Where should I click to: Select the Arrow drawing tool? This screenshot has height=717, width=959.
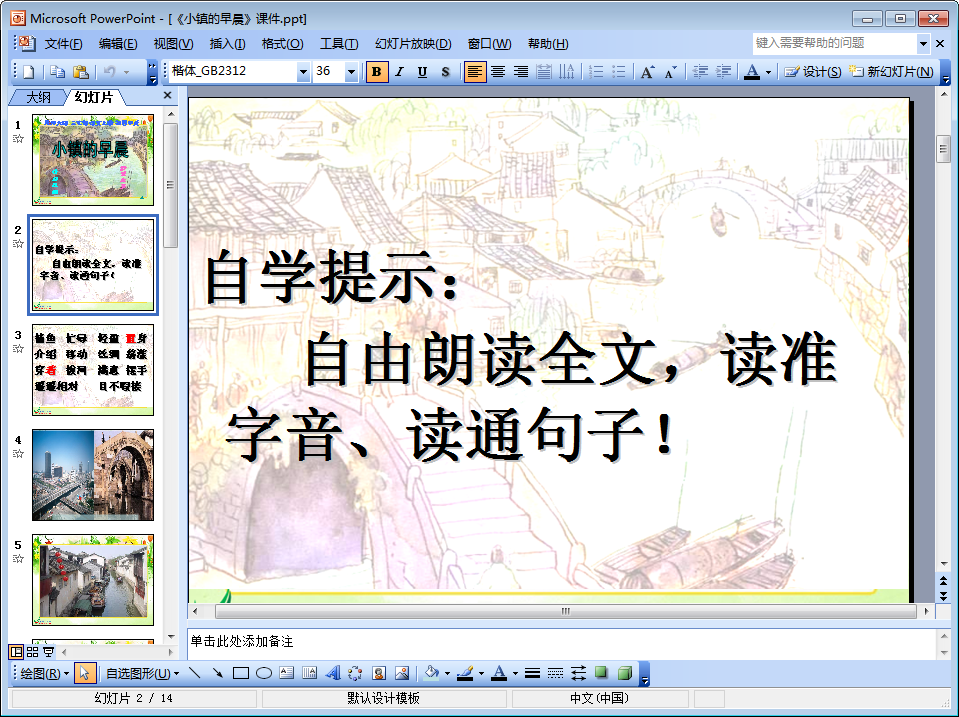[217, 674]
